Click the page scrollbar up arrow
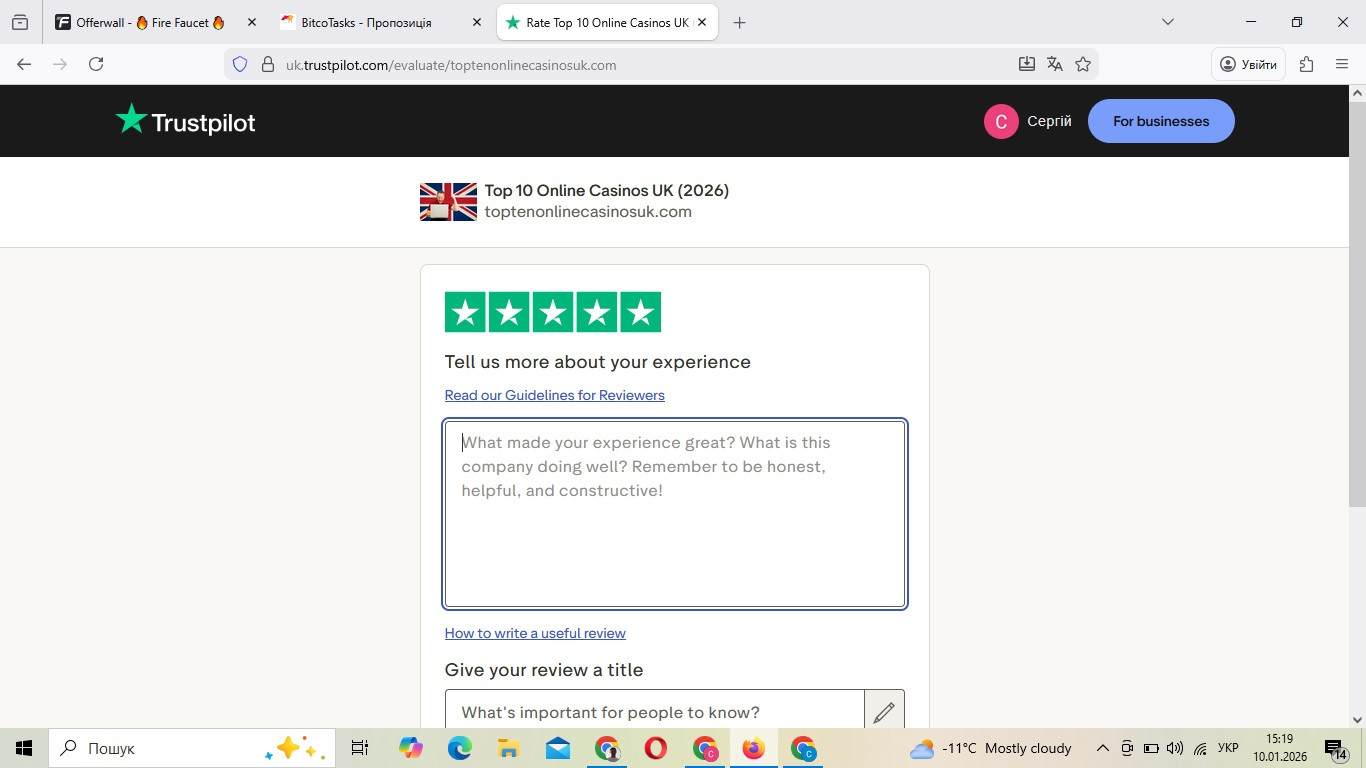Viewport: 1366px width, 768px height. click(1357, 94)
